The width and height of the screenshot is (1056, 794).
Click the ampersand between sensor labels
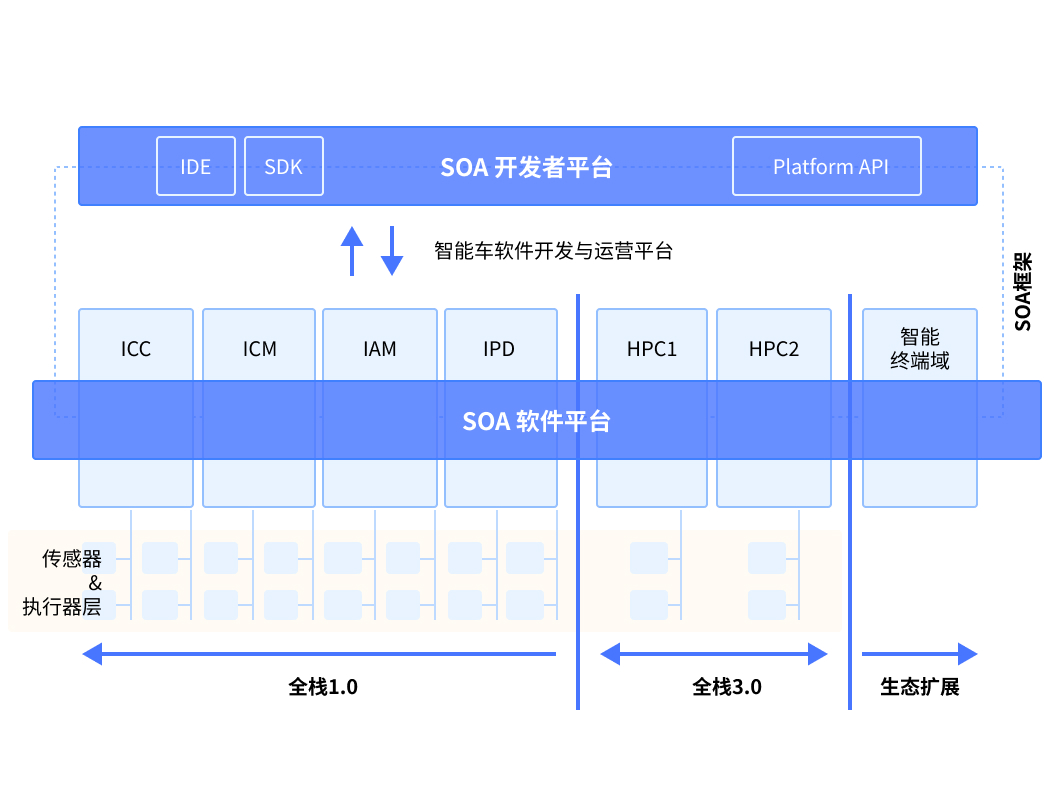pos(95,583)
